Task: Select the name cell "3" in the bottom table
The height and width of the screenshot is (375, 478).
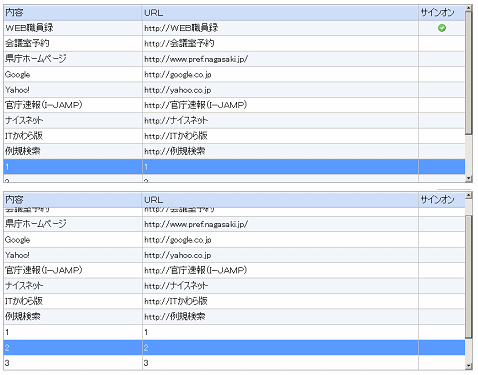Action: coord(73,363)
